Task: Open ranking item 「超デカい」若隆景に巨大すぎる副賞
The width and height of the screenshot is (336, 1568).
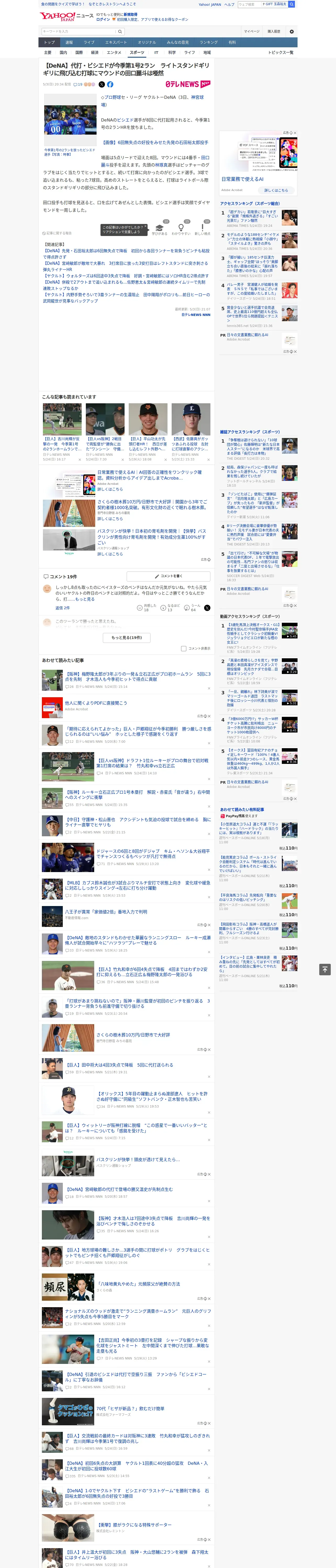Action: tap(253, 217)
